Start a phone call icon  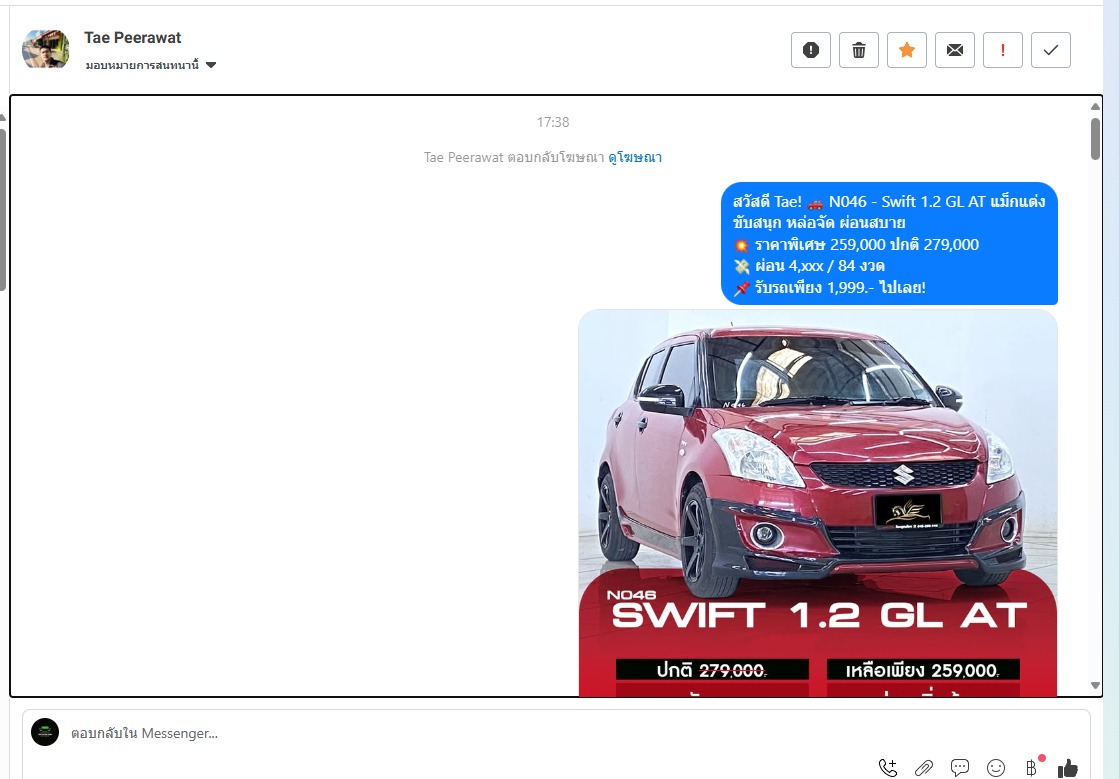pos(888,768)
